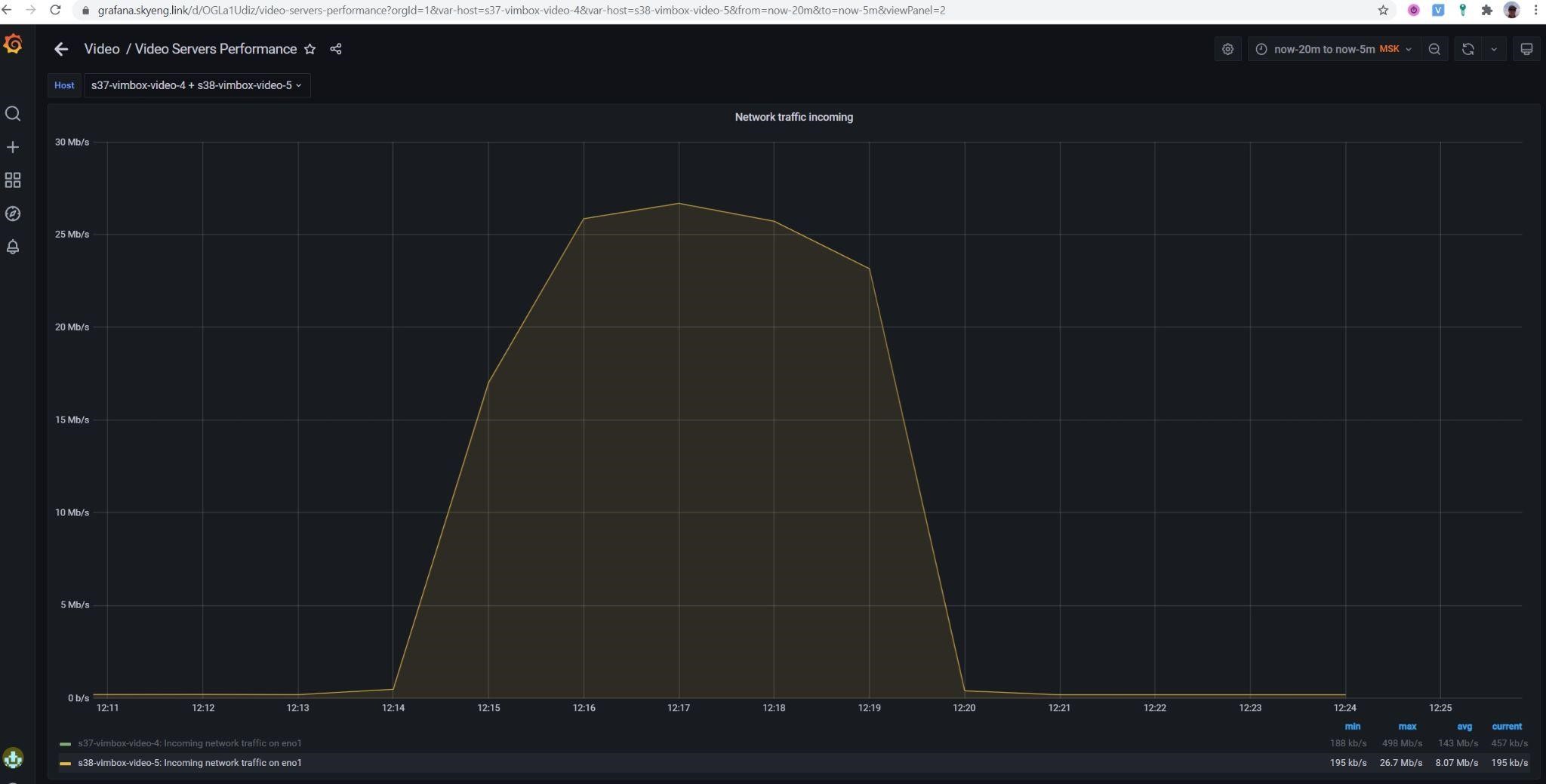Toggle s37-vimbox-video-4 legend series
Screen dimensions: 1546x784
point(189,743)
